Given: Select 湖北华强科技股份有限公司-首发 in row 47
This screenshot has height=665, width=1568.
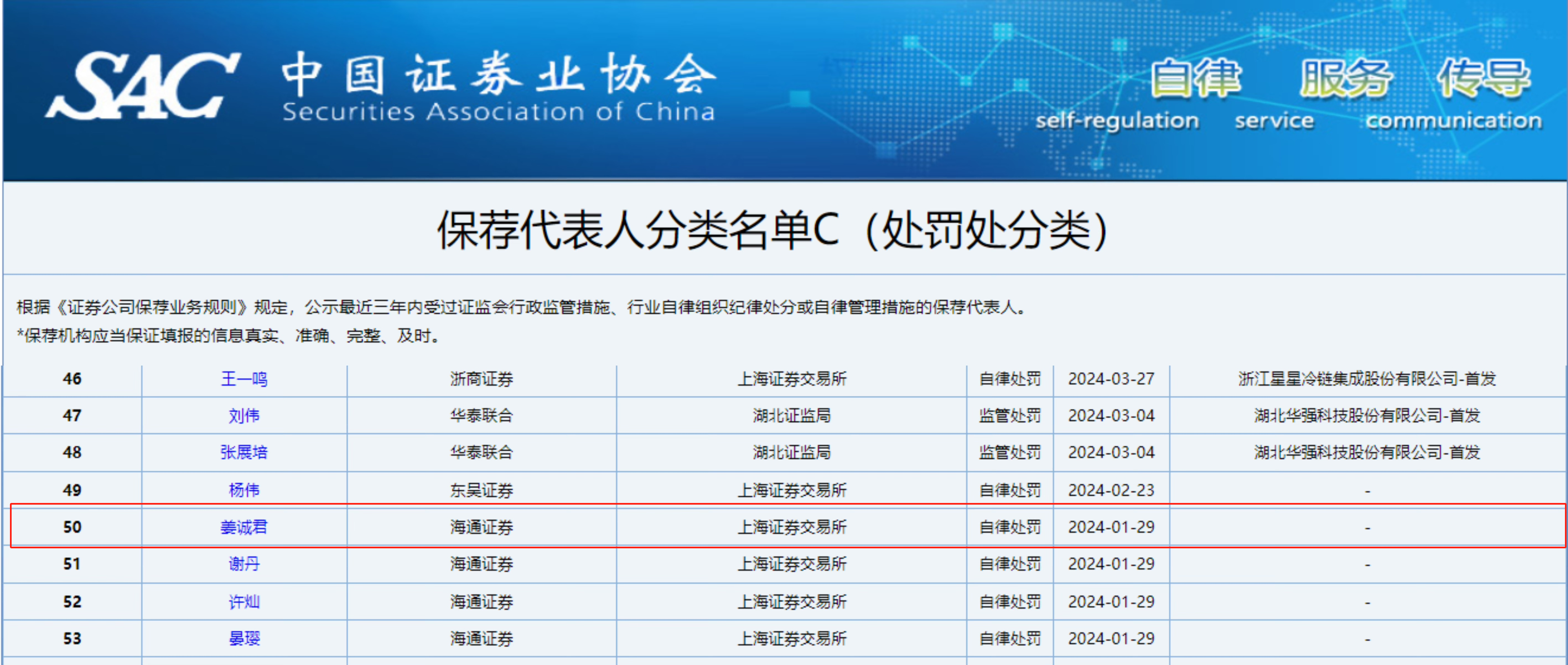Looking at the screenshot, I should point(1367,416).
